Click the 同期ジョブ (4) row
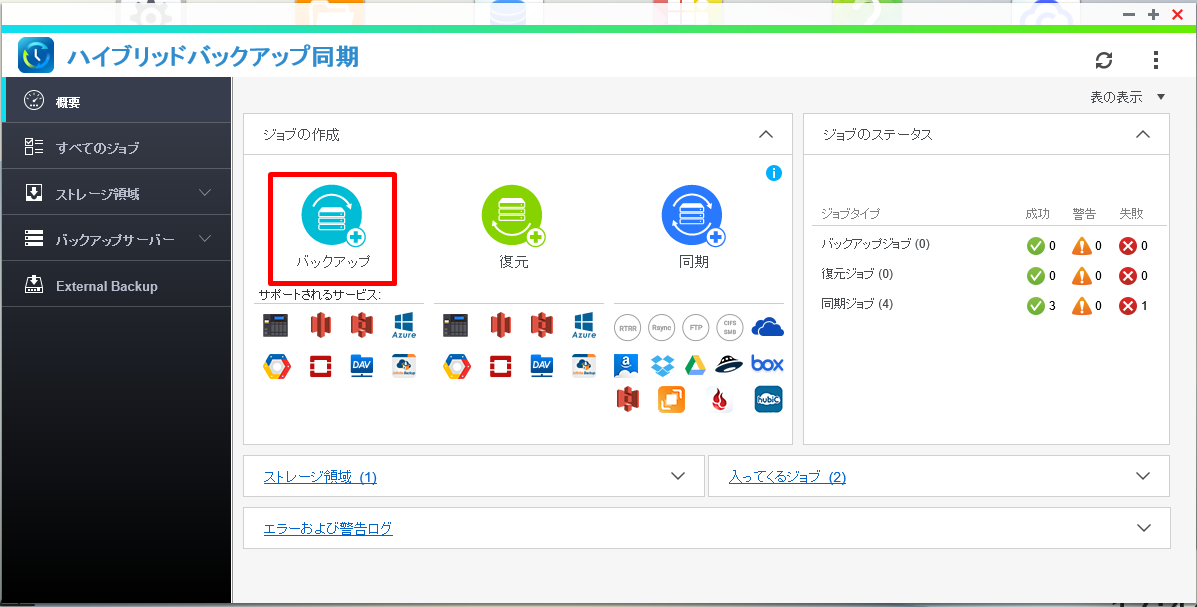 (989, 305)
